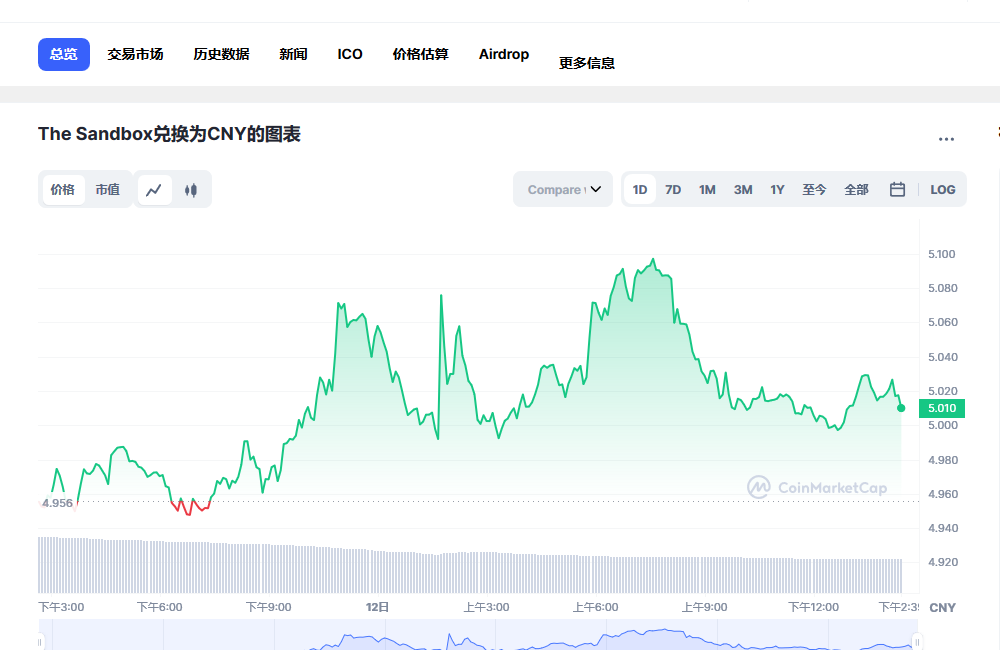1000x650 pixels.
Task: Click the 下午12:00 axis label
Action: pyautogui.click(x=813, y=607)
